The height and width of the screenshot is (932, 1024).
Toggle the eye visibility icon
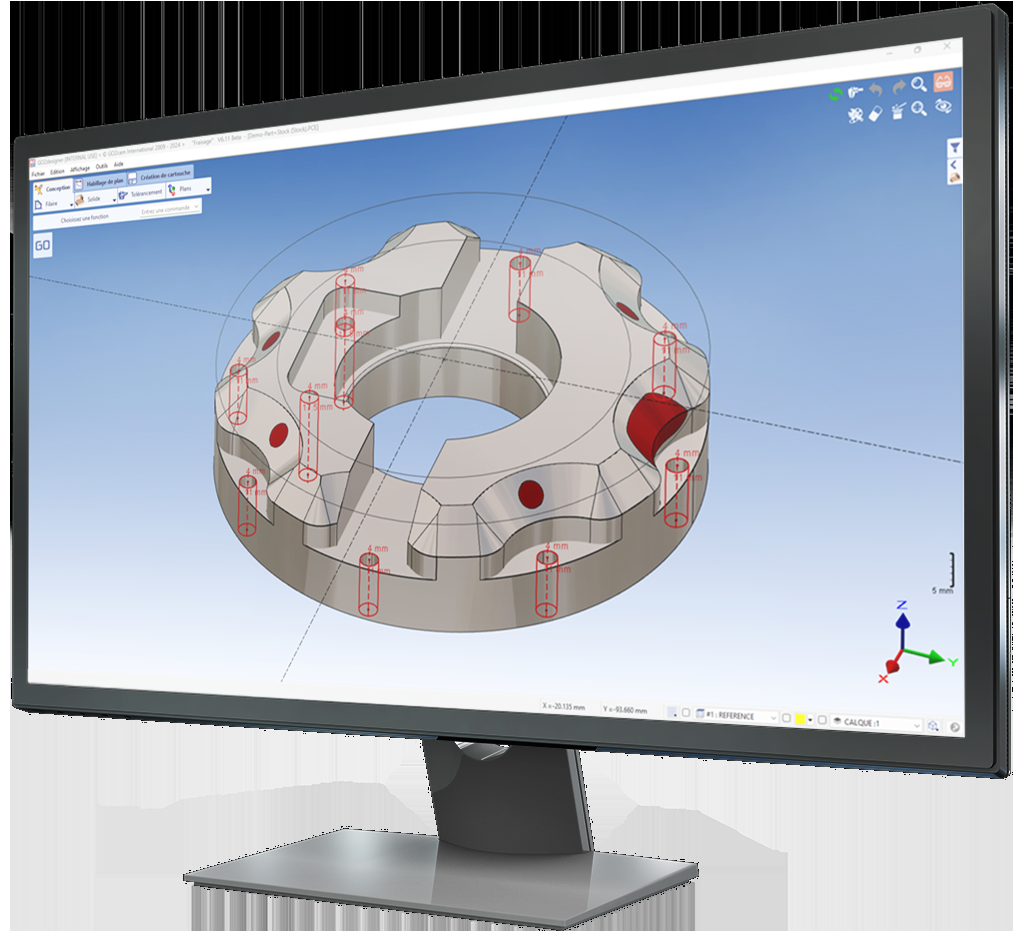pyautogui.click(x=943, y=107)
